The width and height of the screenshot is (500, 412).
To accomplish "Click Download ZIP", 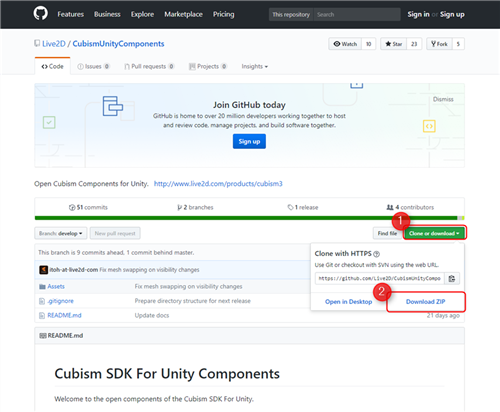I will tap(426, 302).
